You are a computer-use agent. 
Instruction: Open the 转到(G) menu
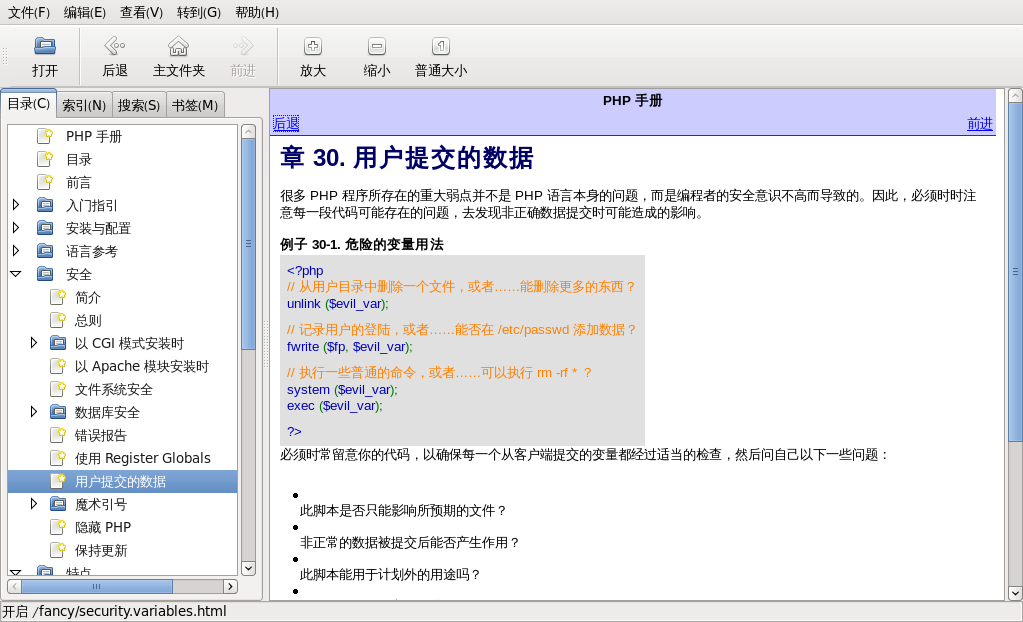point(199,12)
